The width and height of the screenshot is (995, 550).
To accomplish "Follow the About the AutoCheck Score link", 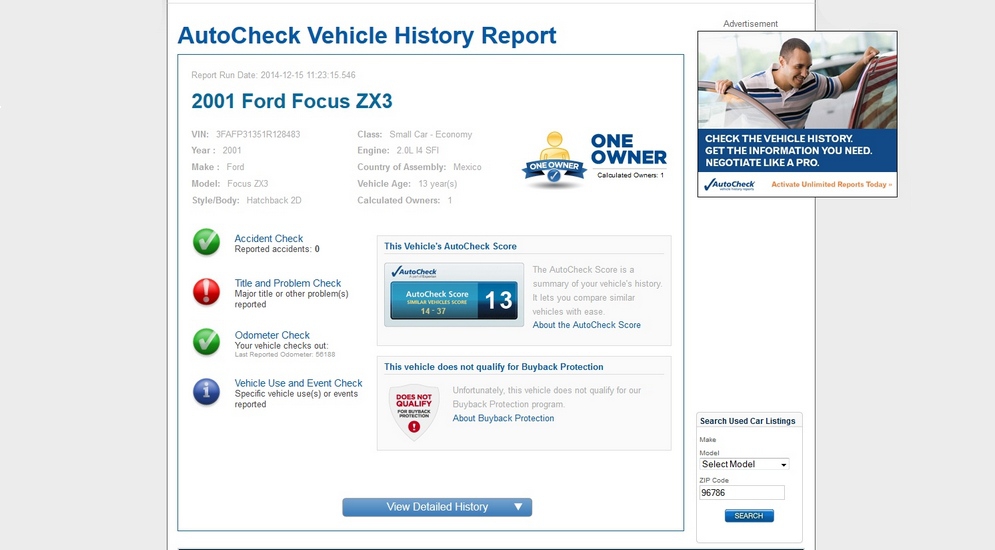I will 586,325.
